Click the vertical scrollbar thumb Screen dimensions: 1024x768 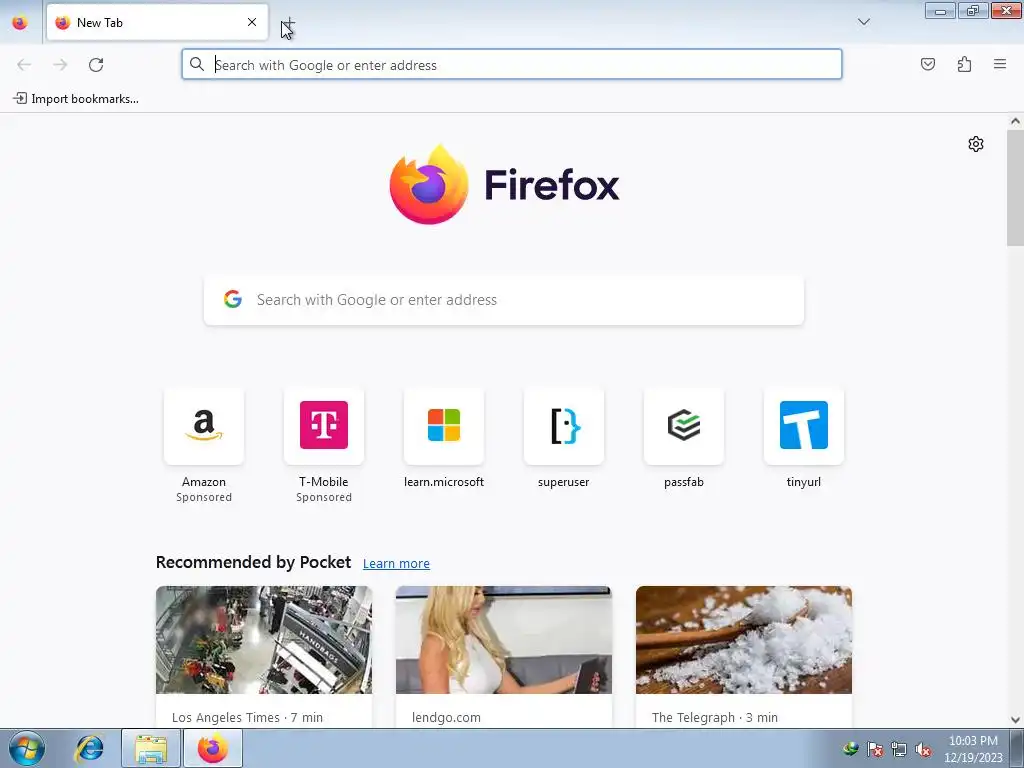pos(1015,187)
